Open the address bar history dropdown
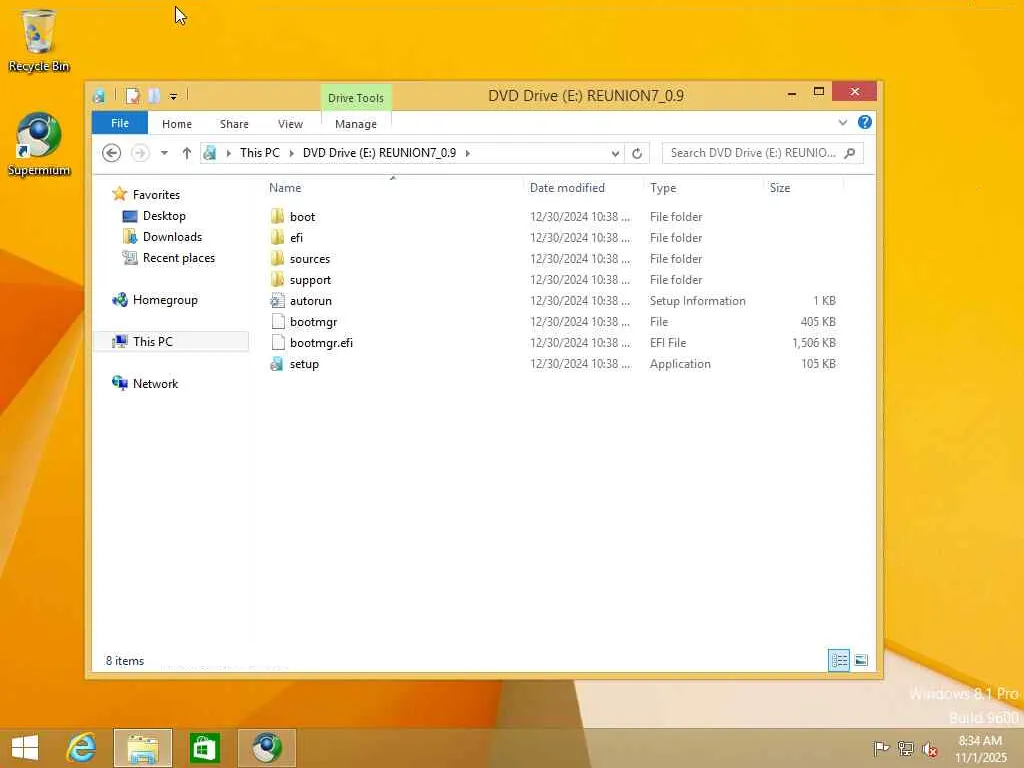Screen dimensions: 1024x768 pos(615,153)
